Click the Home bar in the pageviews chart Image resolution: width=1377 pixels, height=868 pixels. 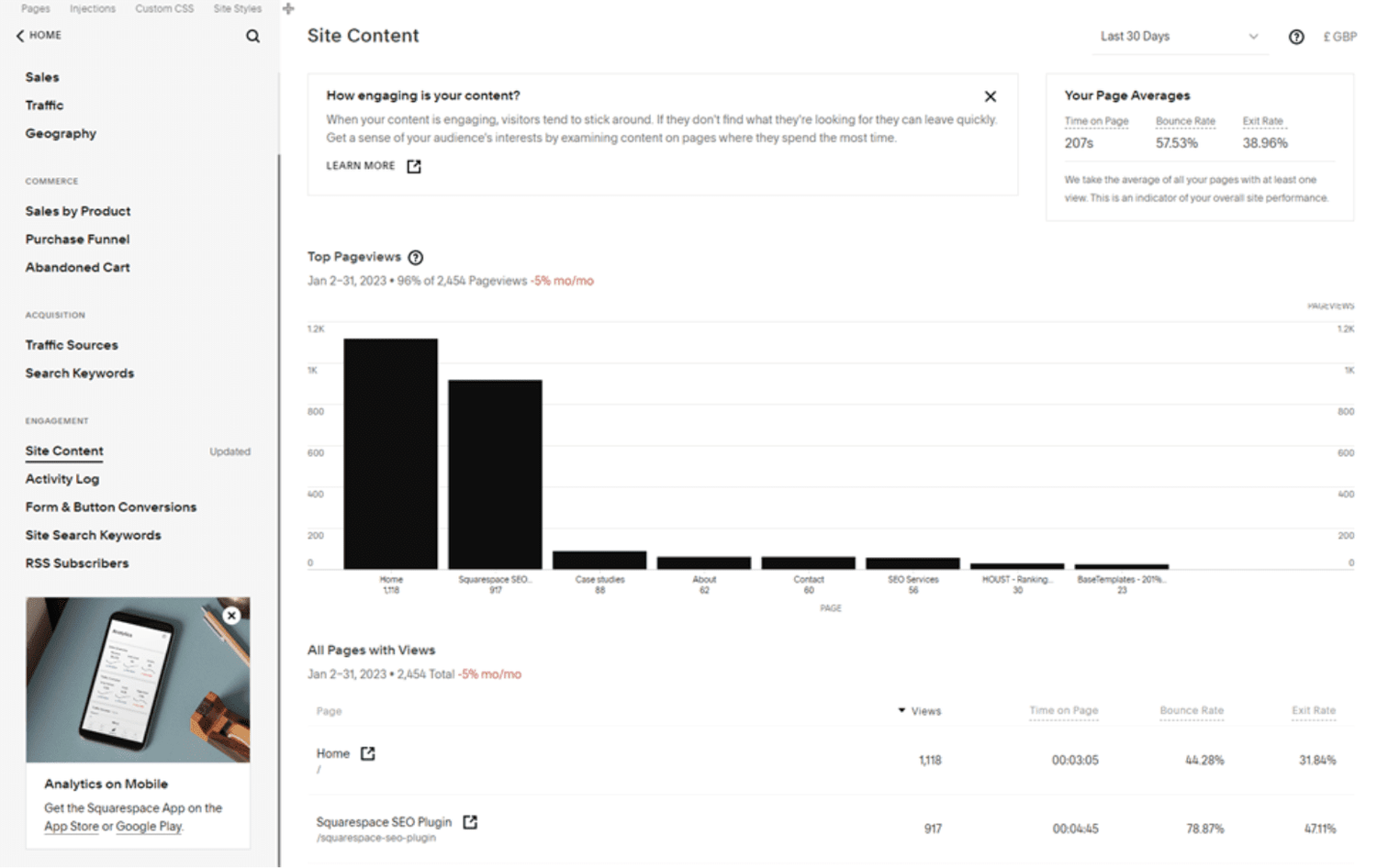tap(391, 450)
